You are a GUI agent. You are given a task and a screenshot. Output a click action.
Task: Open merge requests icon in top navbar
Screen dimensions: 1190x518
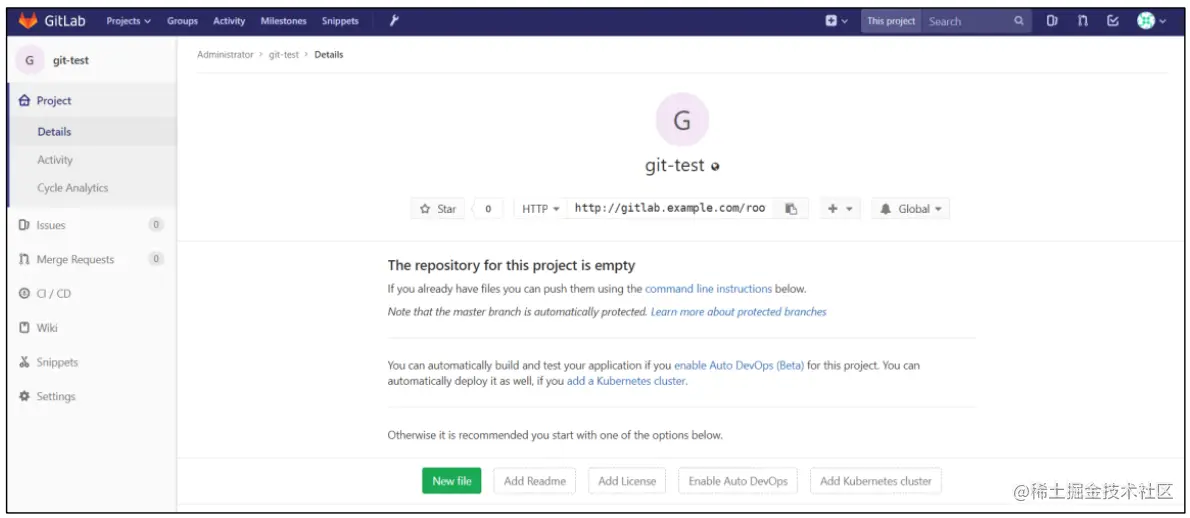pyautogui.click(x=1082, y=21)
